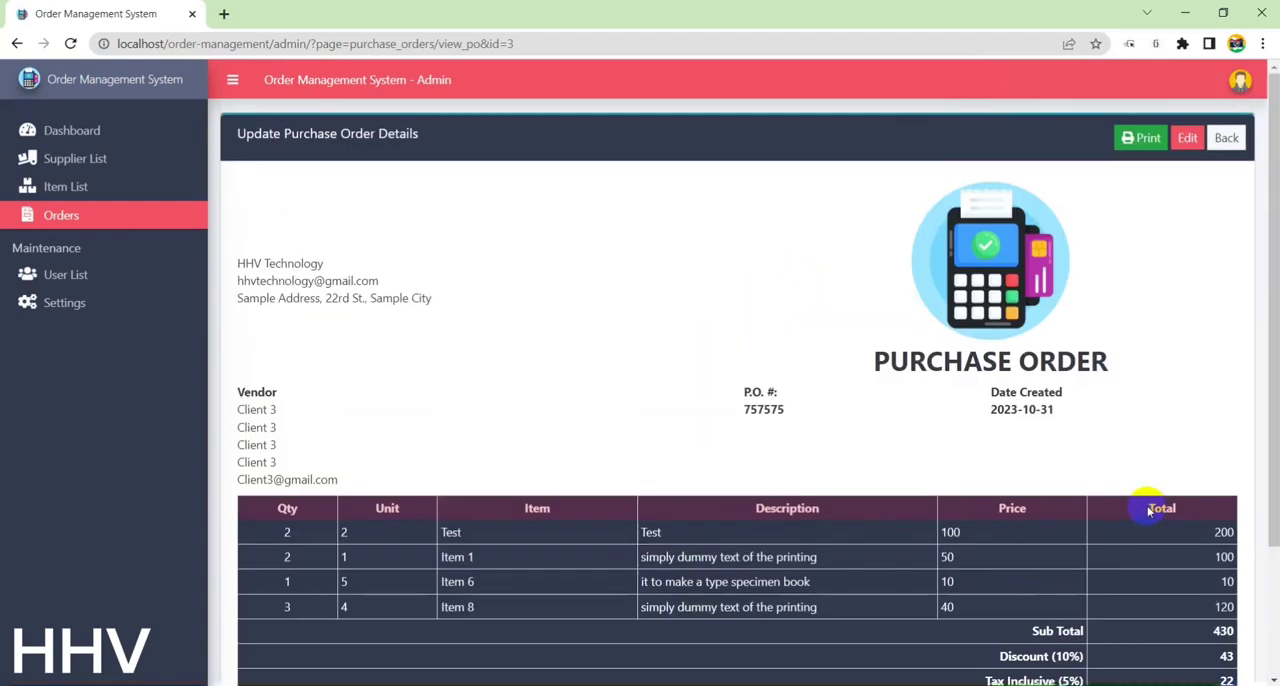Select the Test row total 200

point(1224,532)
